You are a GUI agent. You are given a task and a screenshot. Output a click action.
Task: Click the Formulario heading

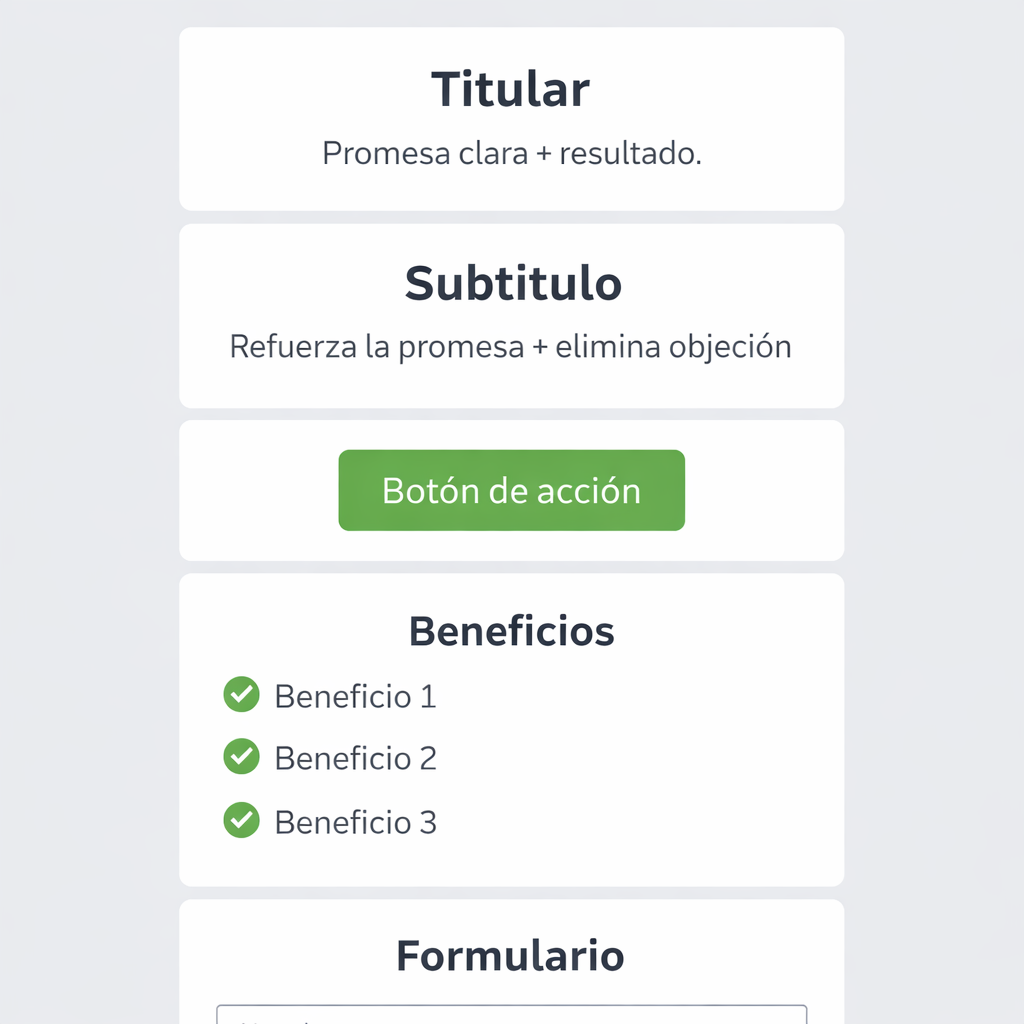511,955
